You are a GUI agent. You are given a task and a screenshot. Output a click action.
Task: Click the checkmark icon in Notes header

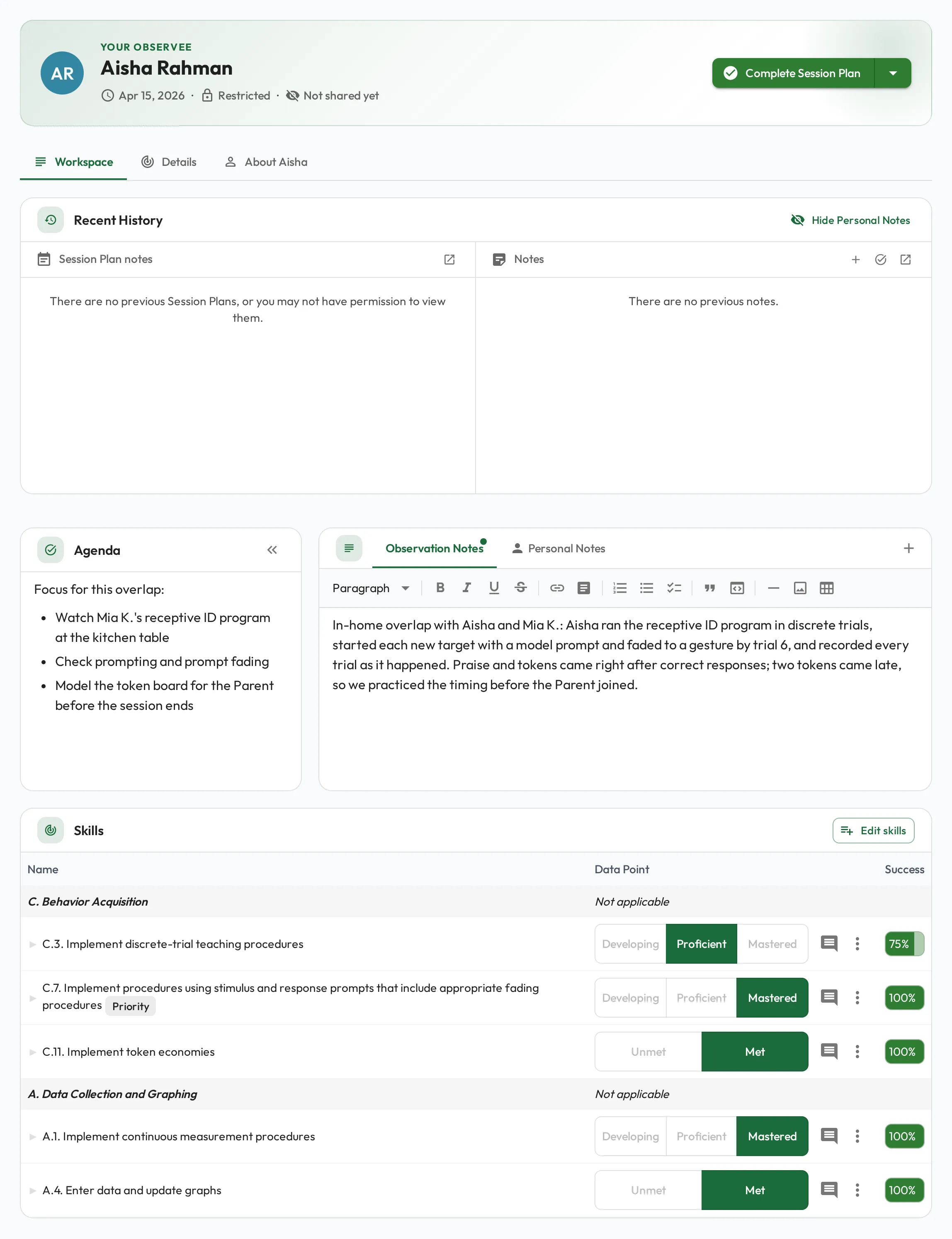[881, 260]
